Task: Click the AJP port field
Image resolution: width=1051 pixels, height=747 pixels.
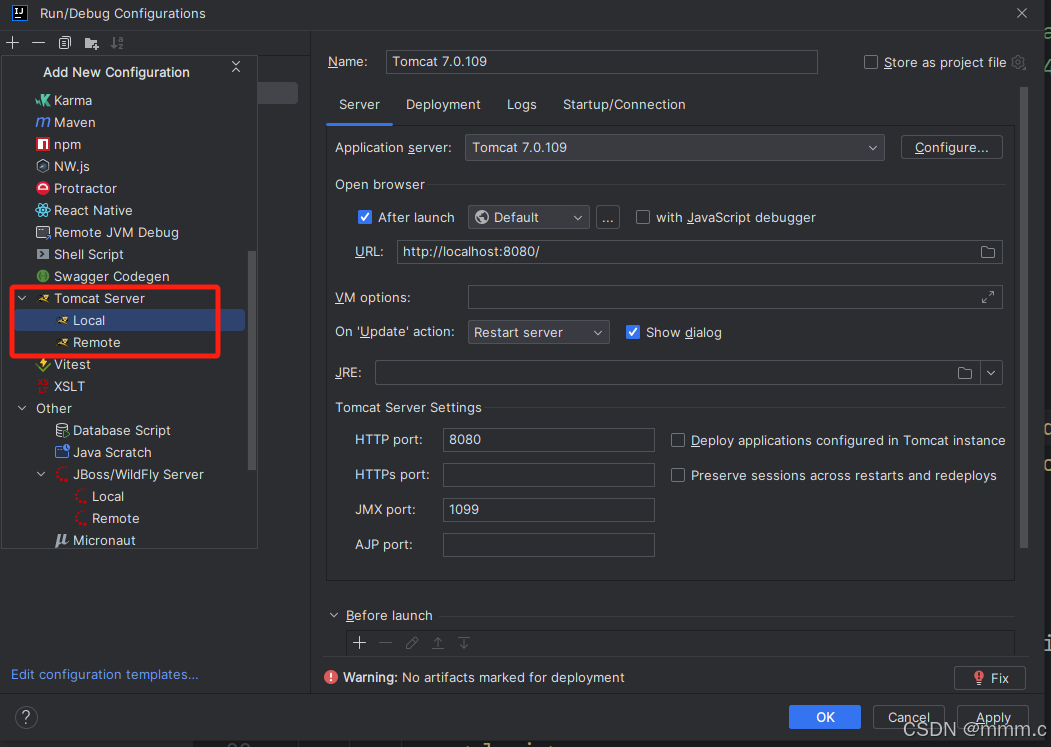Action: coord(548,544)
